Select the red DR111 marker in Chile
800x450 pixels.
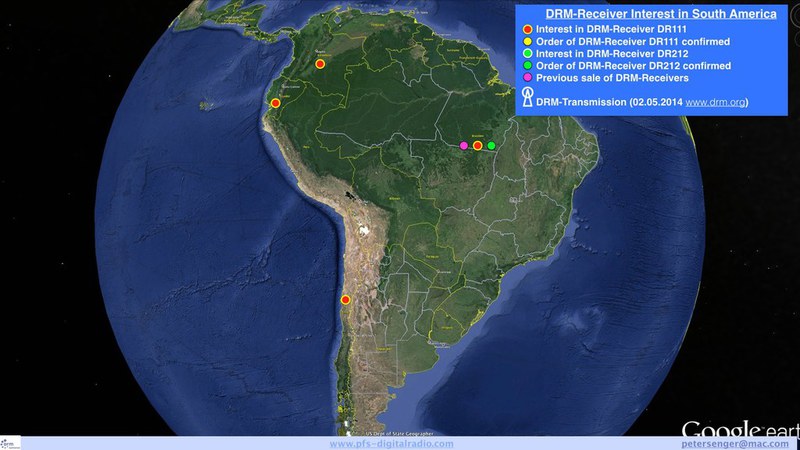tap(345, 299)
